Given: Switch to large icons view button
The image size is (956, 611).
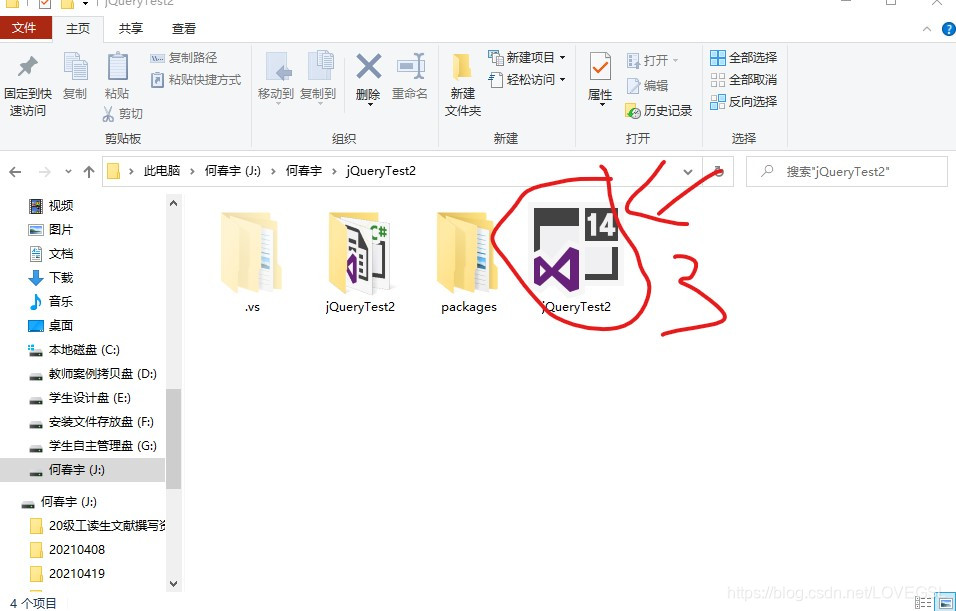Looking at the screenshot, I should tap(944, 603).
